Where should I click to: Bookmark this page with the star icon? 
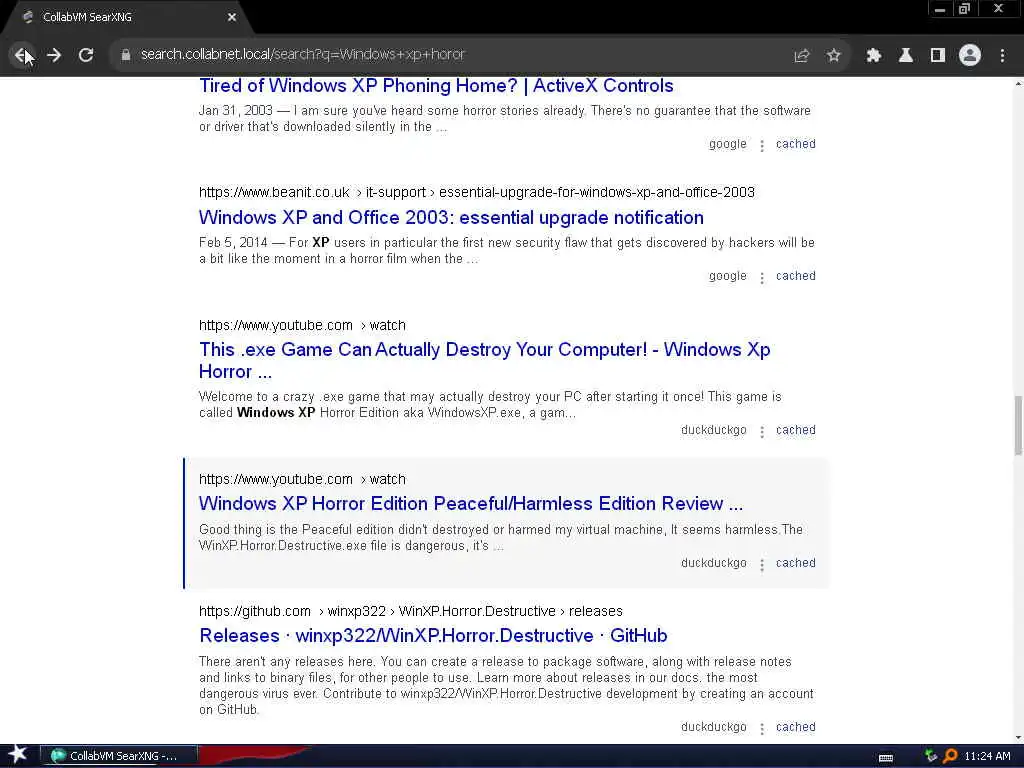[833, 56]
